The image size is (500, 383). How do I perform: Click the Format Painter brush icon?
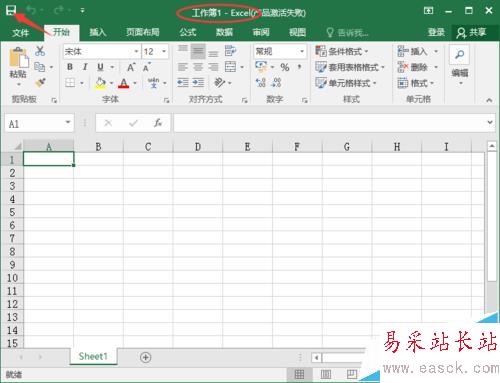[x=40, y=82]
